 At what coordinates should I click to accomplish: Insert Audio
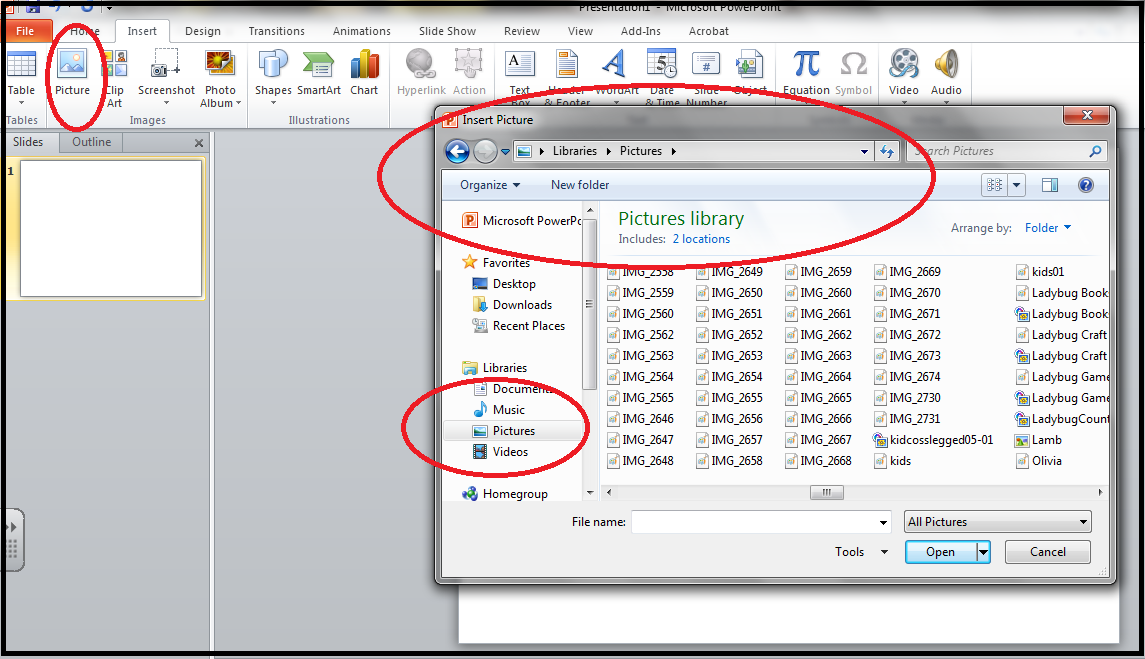click(x=946, y=76)
